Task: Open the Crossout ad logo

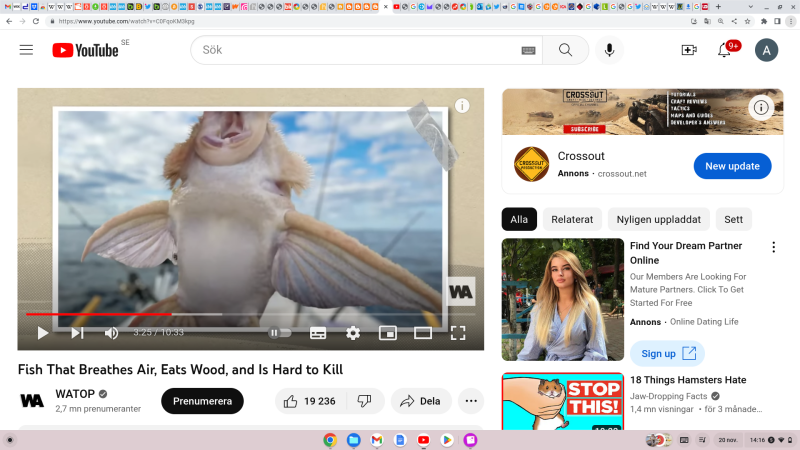Action: pyautogui.click(x=531, y=164)
